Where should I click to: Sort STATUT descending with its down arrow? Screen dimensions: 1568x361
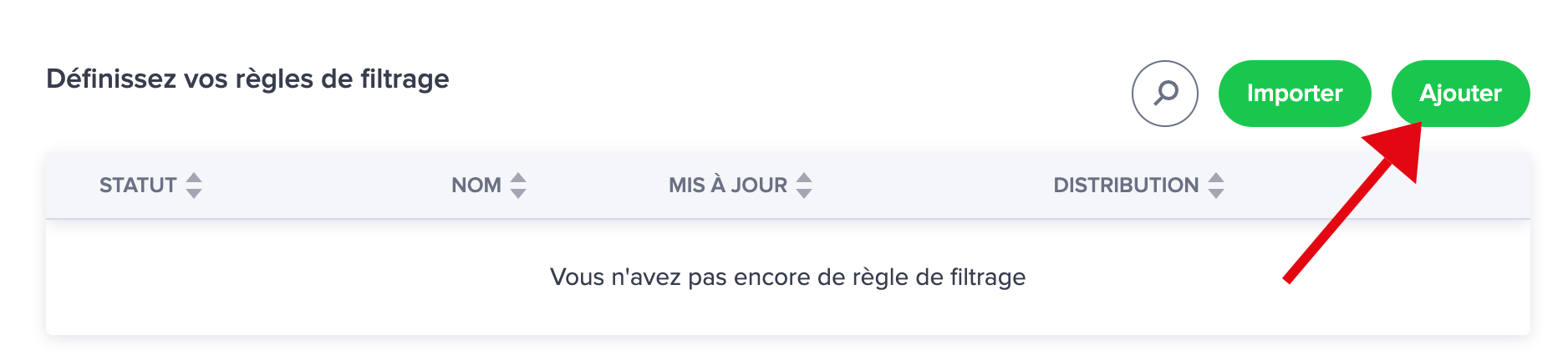pos(194,193)
